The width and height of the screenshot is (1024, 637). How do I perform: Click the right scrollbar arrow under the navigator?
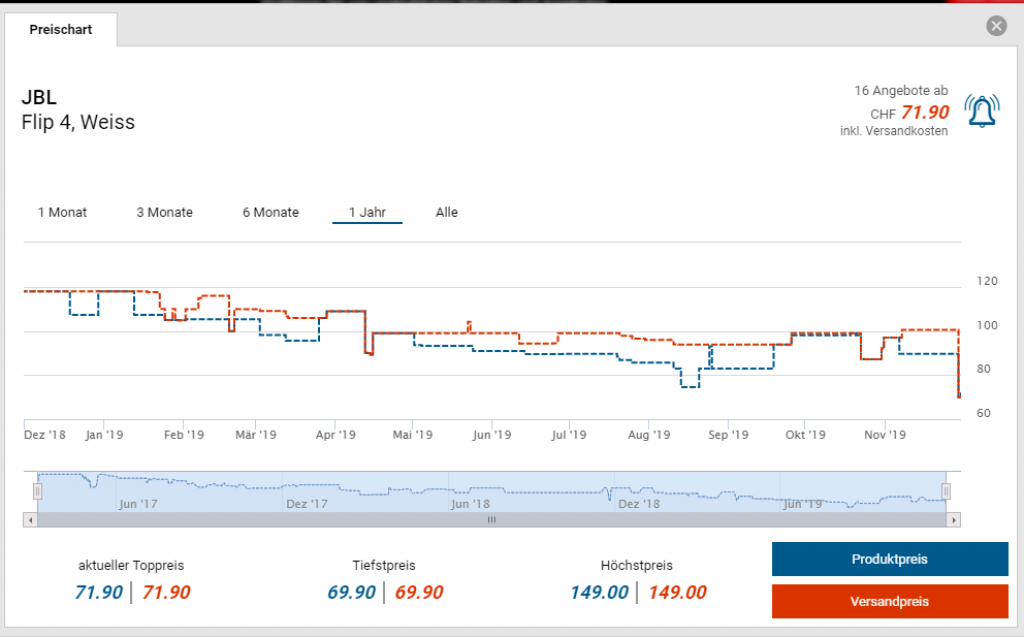pos(954,520)
